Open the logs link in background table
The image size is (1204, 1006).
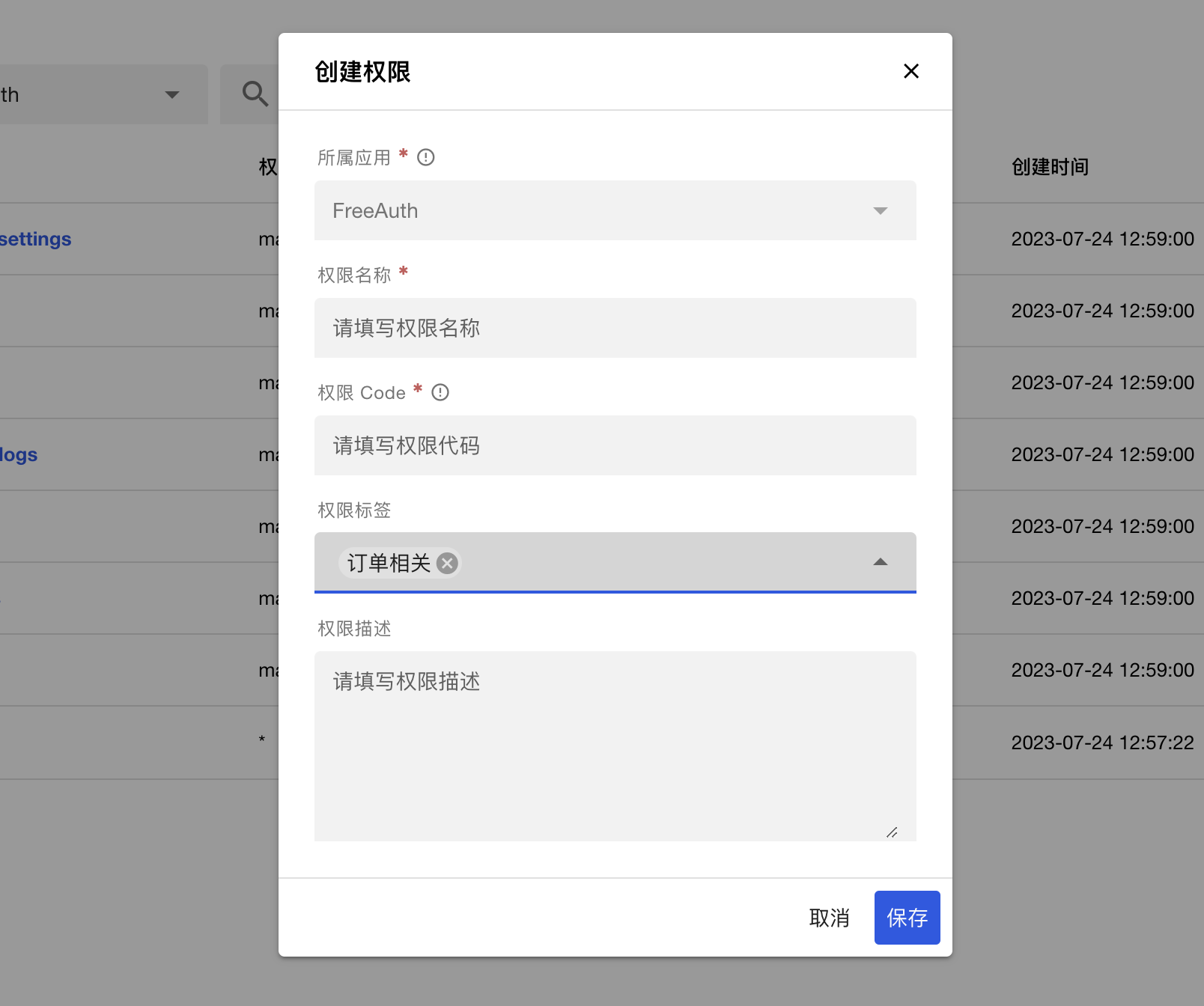click(19, 454)
